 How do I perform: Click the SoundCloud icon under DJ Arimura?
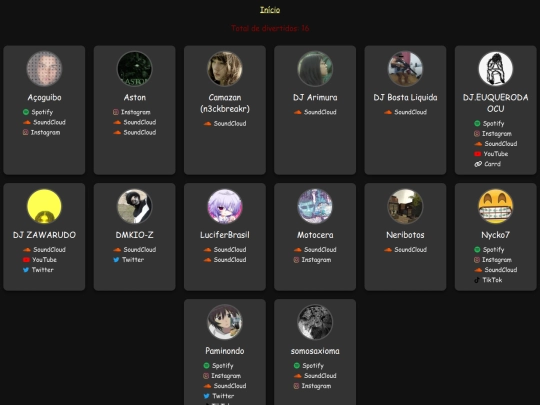(x=298, y=112)
